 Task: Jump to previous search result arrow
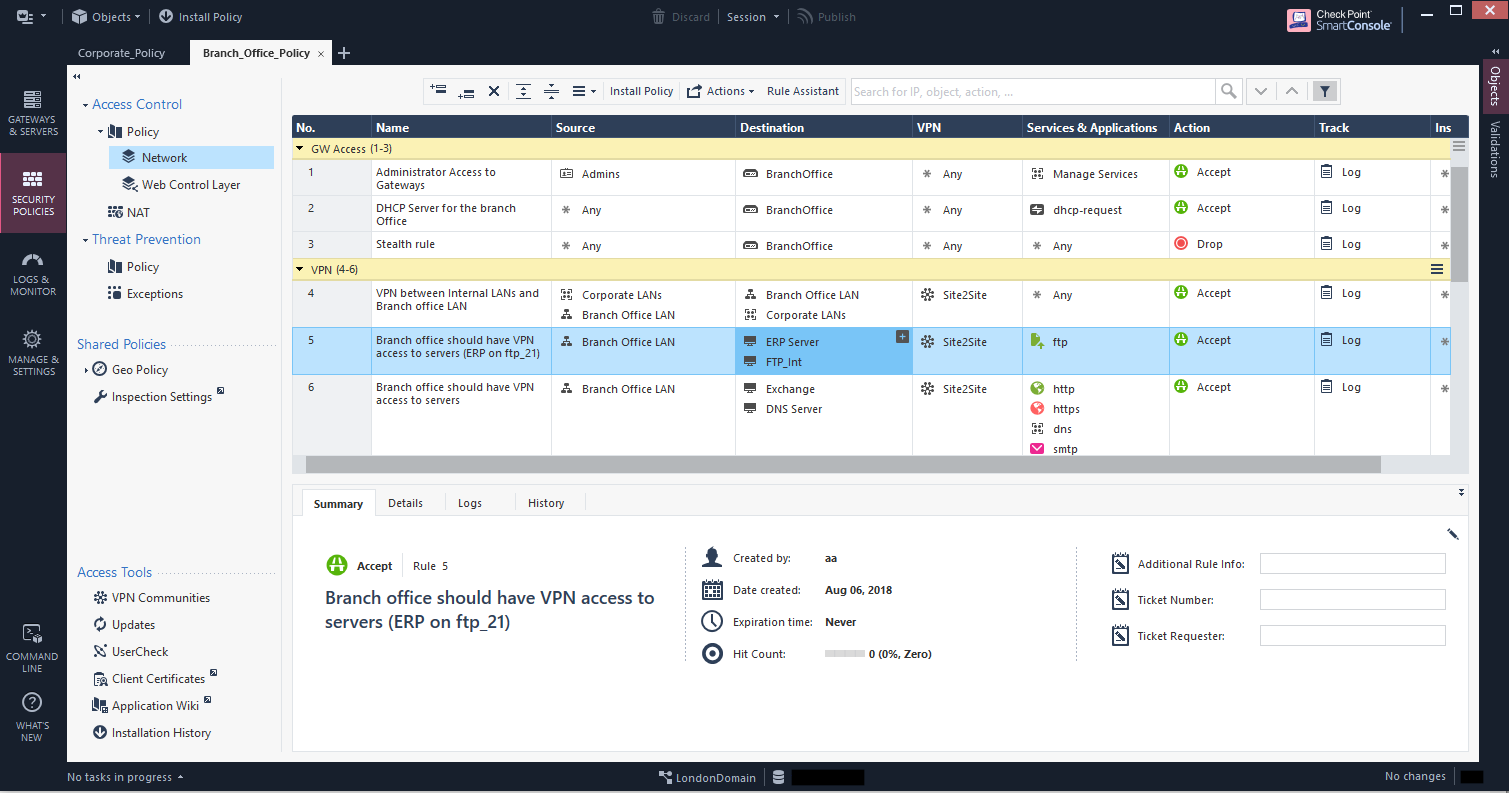[1292, 91]
